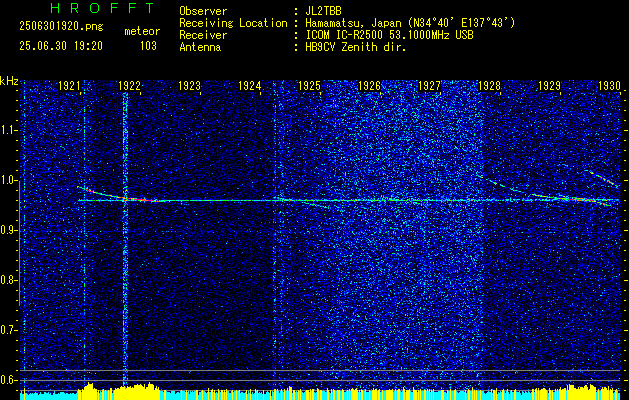Image resolution: width=629 pixels, height=400 pixels.
Task: Click the 0.7 kHz axis label
Action: coord(8,330)
